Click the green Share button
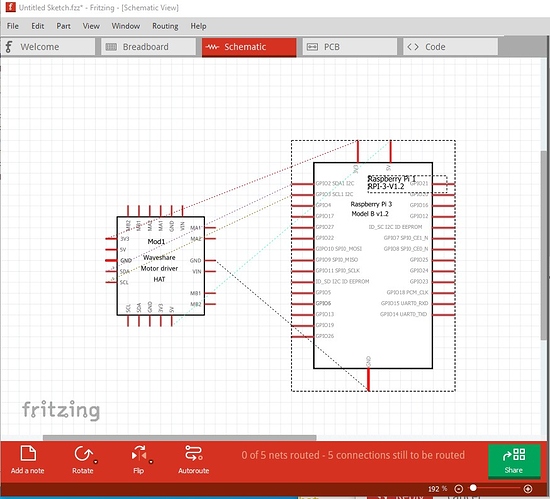This screenshot has height=499, width=550. pyautogui.click(x=514, y=461)
